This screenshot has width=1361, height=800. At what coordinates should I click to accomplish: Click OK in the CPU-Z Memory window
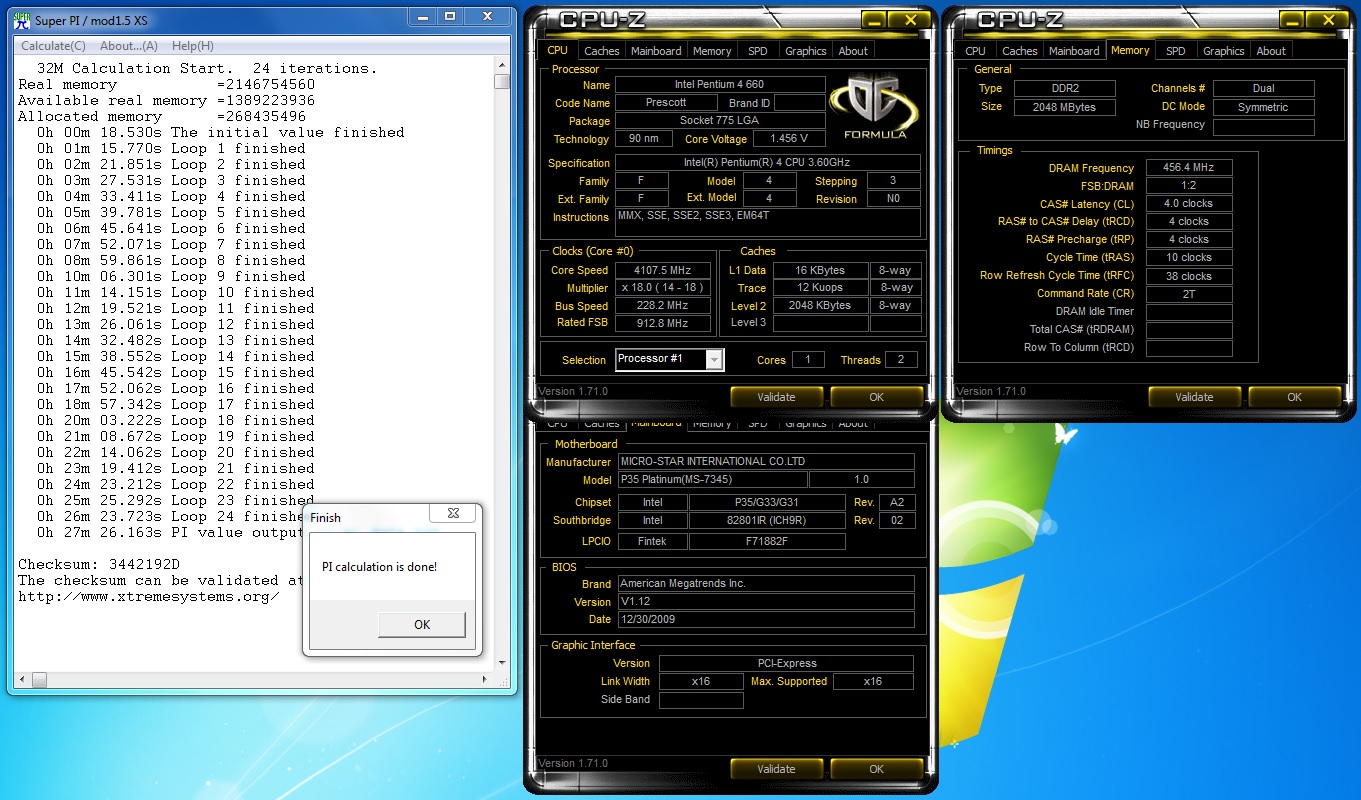tap(1294, 397)
